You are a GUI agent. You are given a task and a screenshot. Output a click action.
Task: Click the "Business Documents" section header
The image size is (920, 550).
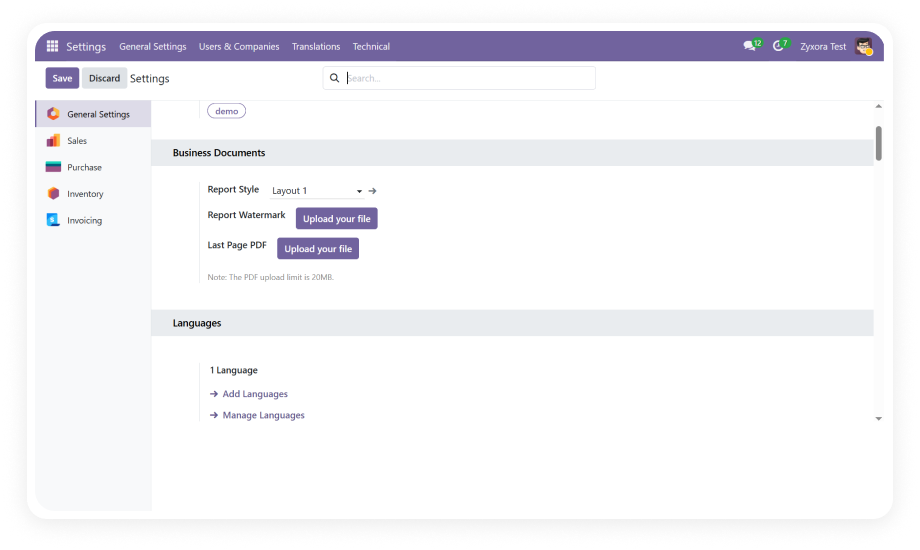click(x=219, y=153)
